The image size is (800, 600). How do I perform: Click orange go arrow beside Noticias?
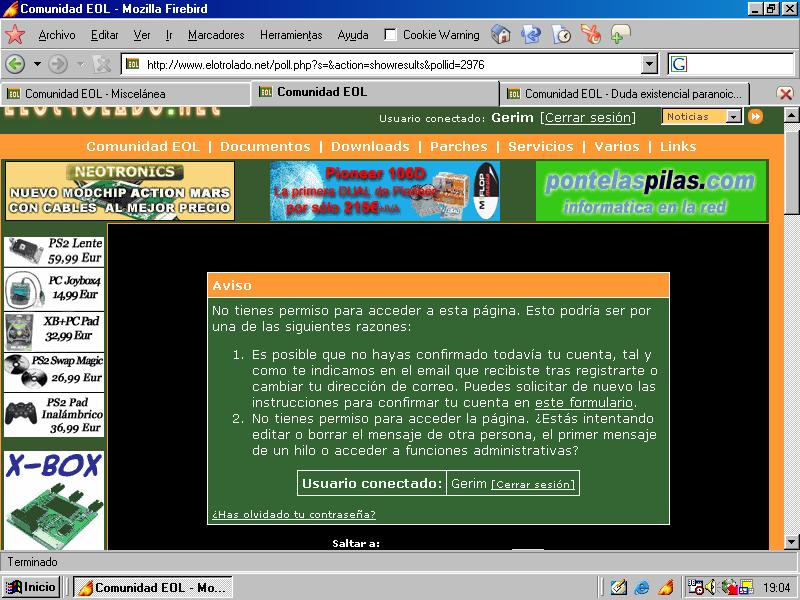(x=756, y=117)
